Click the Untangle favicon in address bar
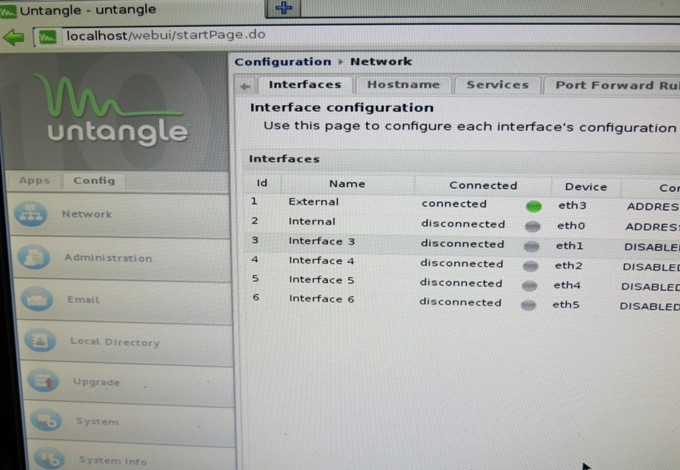This screenshot has height=470, width=680. click(x=48, y=37)
